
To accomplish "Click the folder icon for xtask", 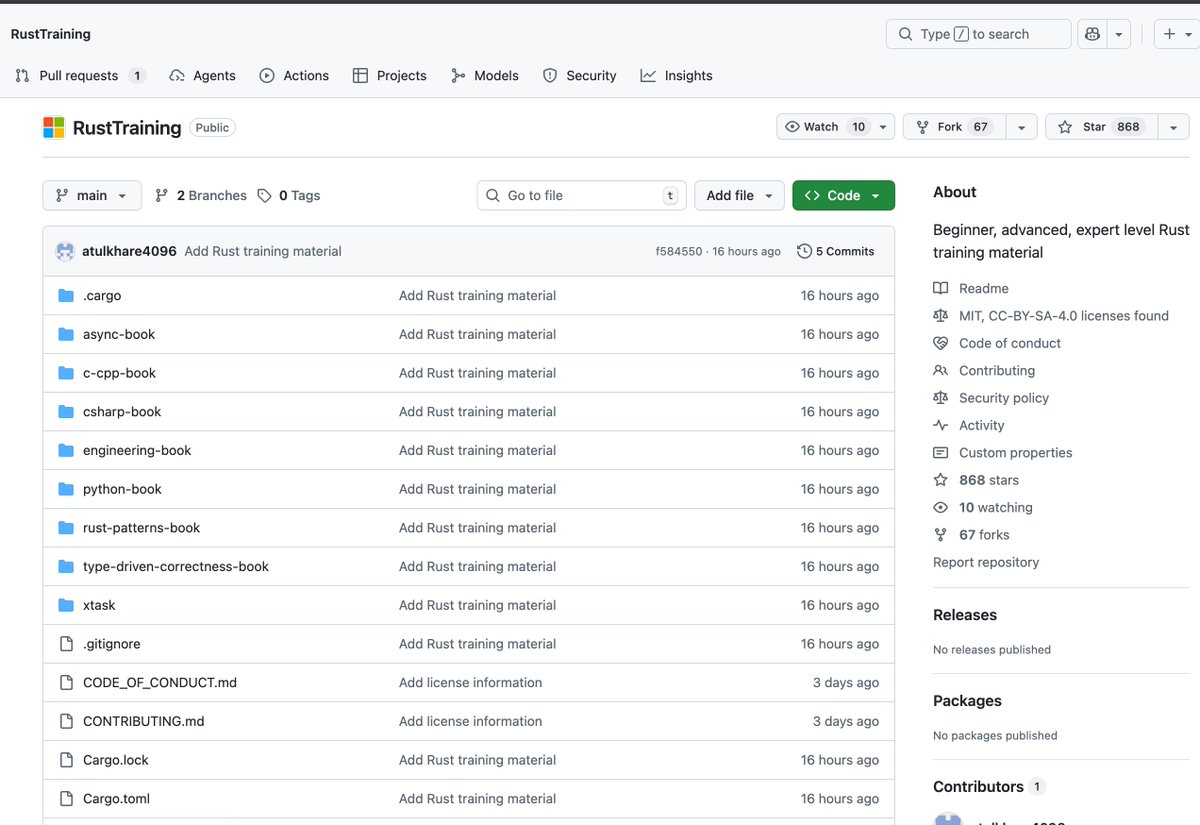I will [66, 605].
